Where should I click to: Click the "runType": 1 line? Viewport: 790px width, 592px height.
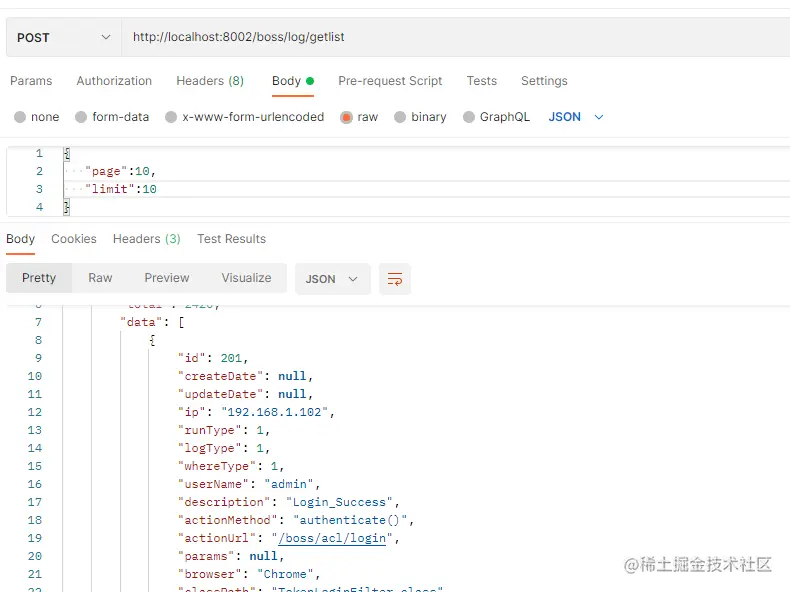224,430
